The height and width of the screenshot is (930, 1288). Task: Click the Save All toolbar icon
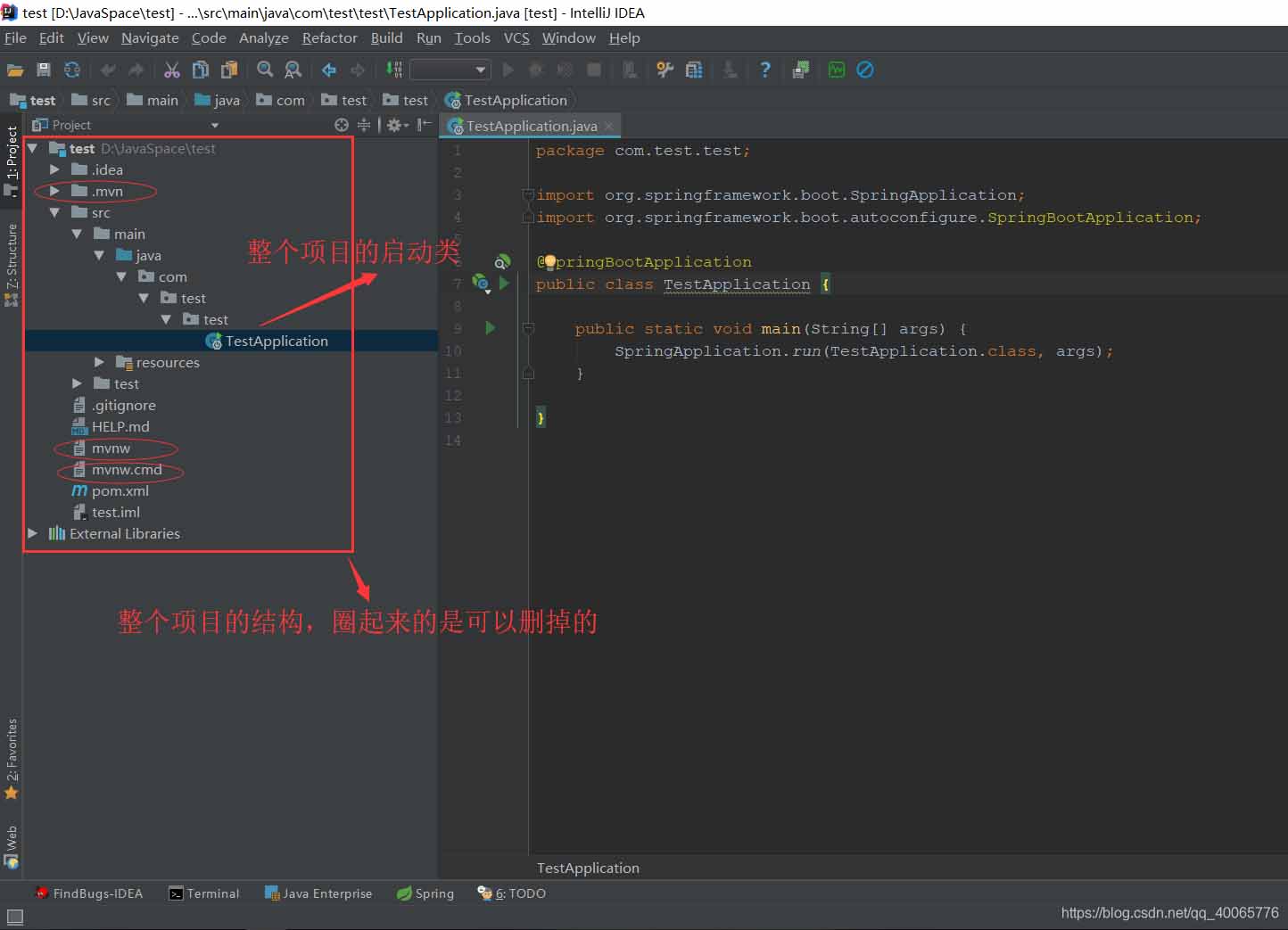pyautogui.click(x=43, y=70)
